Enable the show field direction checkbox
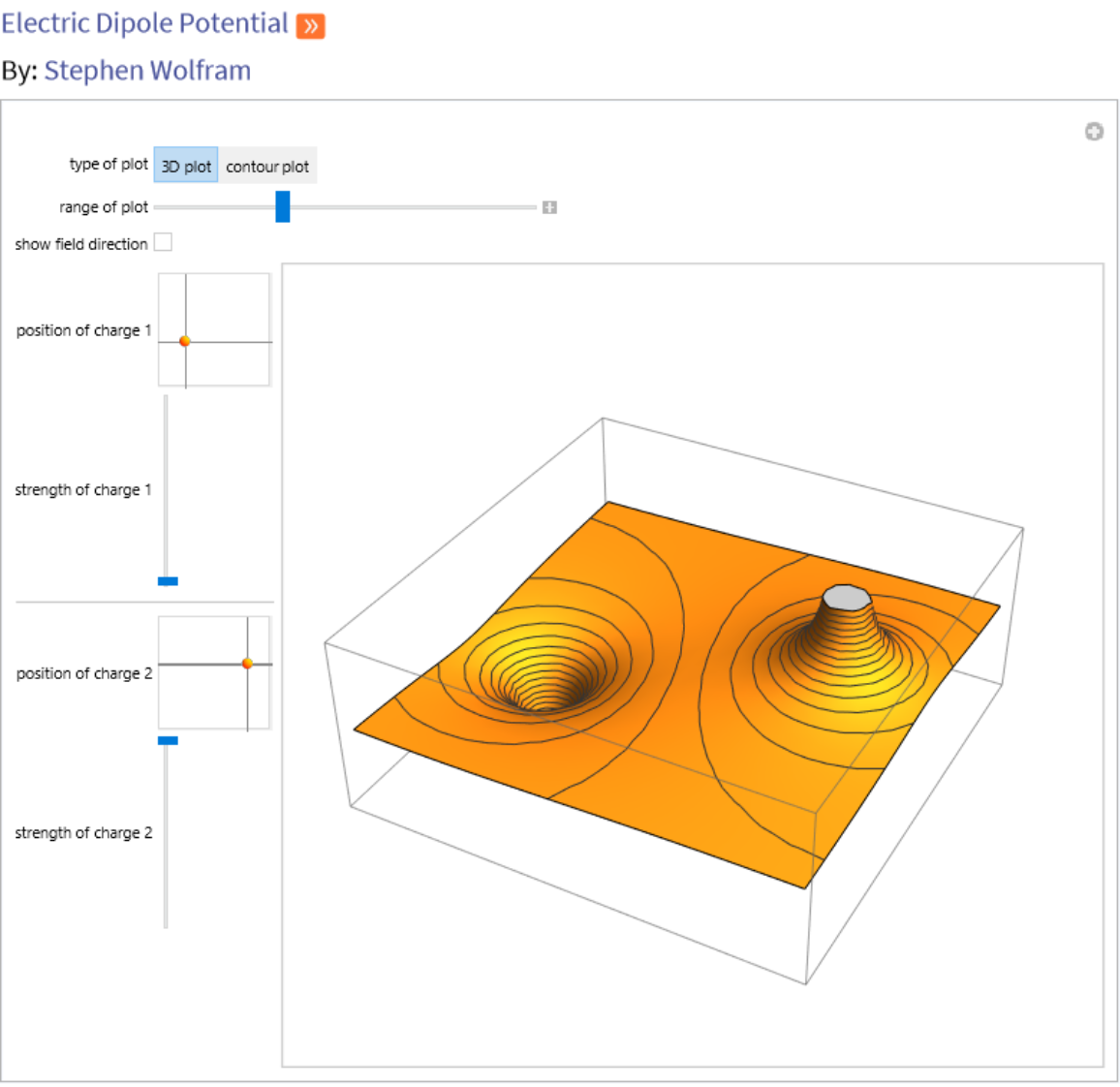 tap(164, 242)
